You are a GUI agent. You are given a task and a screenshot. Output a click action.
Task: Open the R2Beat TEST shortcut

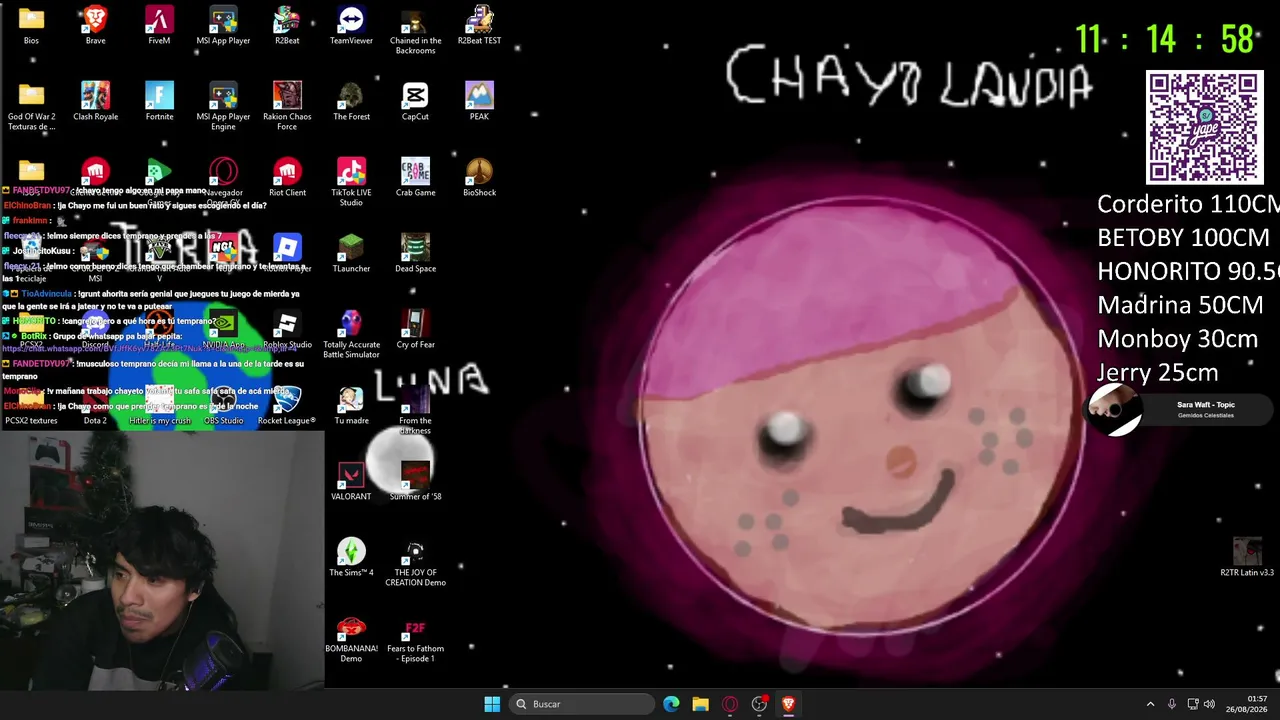coord(479,25)
